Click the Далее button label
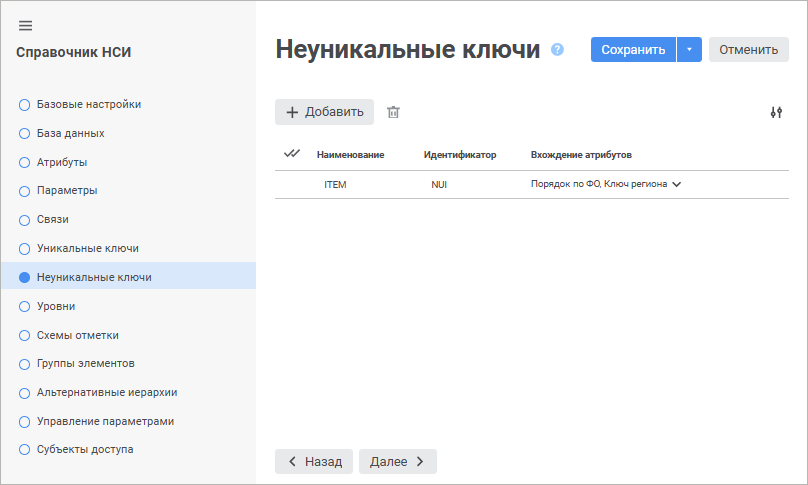The height and width of the screenshot is (485, 808). 389,461
